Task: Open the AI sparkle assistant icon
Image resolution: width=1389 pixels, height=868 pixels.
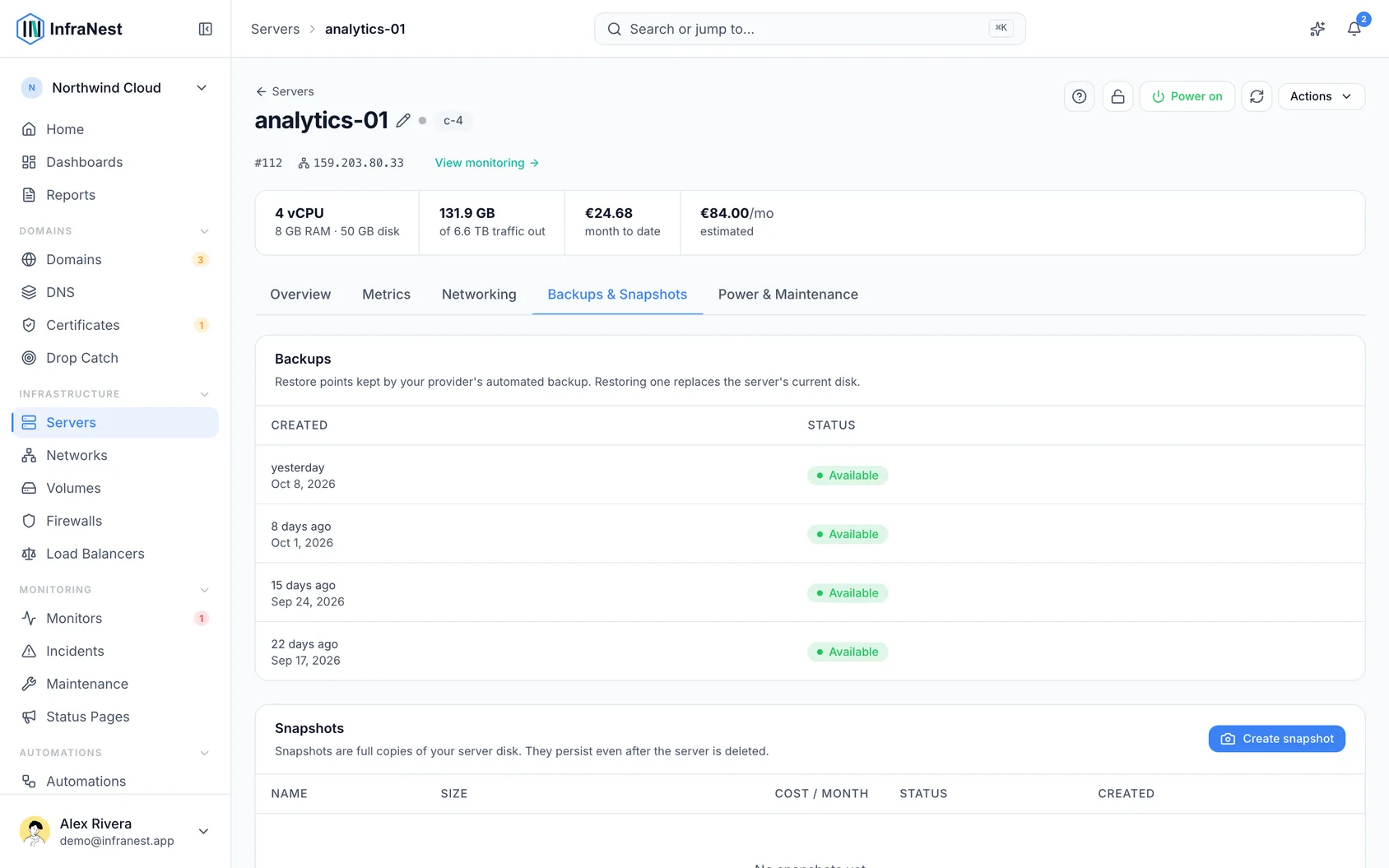Action: [1317, 29]
